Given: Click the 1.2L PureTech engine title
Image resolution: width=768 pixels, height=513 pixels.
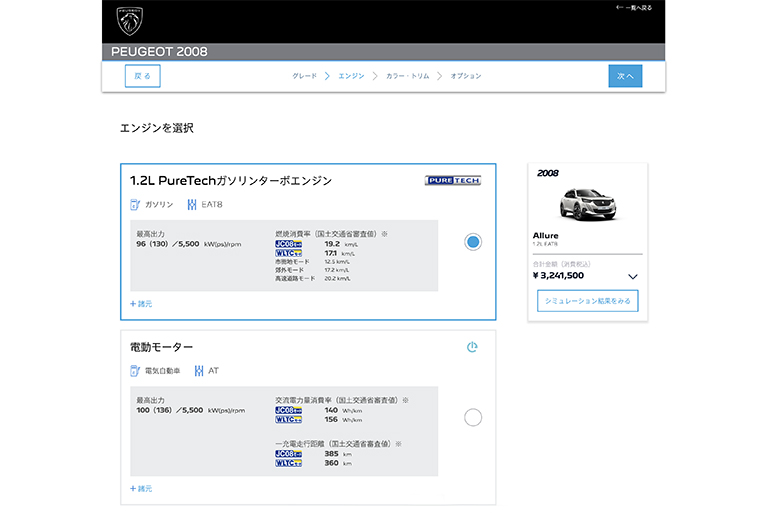Looking at the screenshot, I should pyautogui.click(x=231, y=181).
